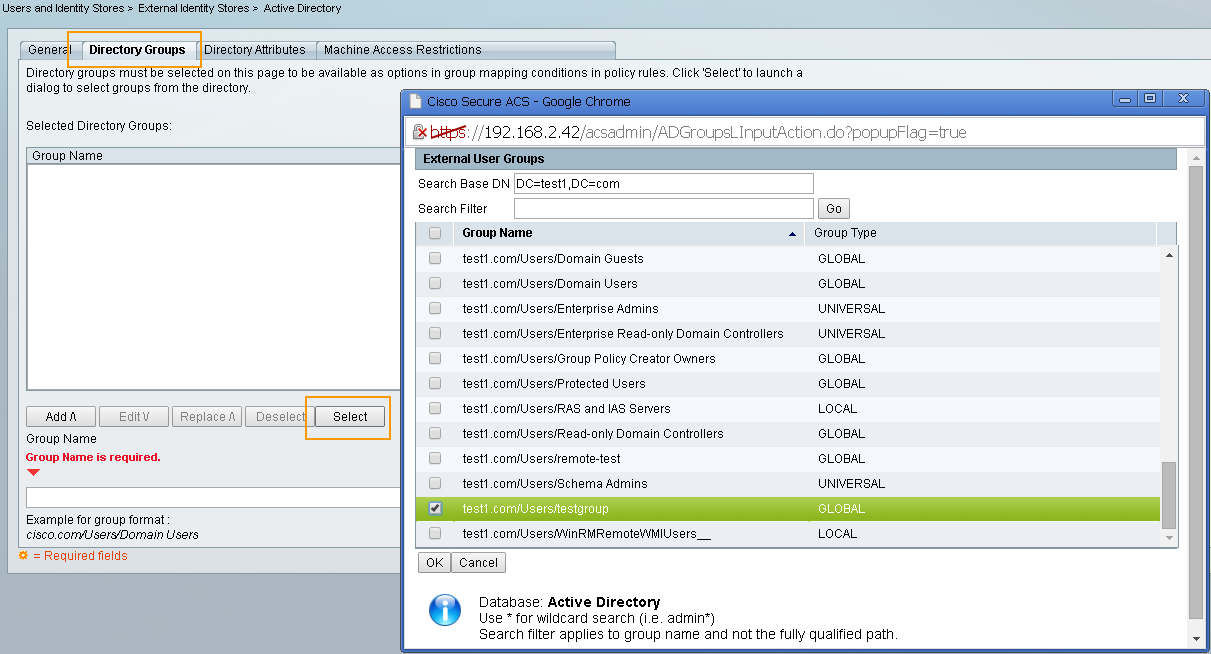
Task: Open Machine Access Restrictions tab
Action: [x=403, y=50]
